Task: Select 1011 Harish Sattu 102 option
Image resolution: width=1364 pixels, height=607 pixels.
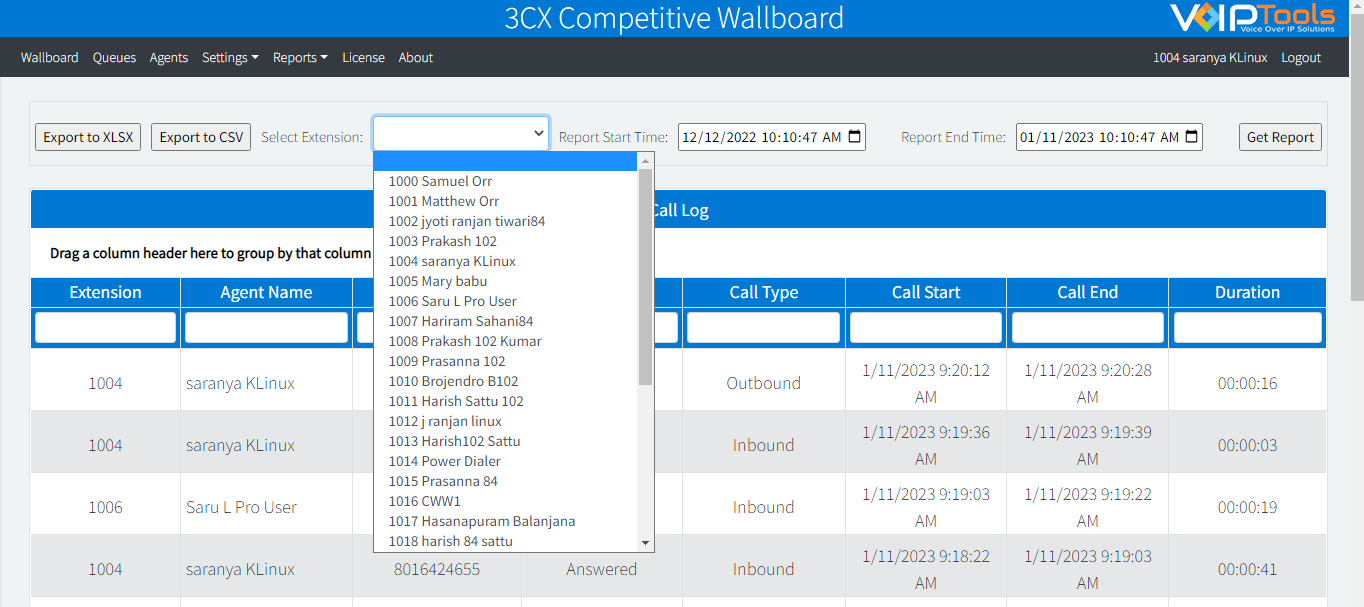Action: [506, 401]
